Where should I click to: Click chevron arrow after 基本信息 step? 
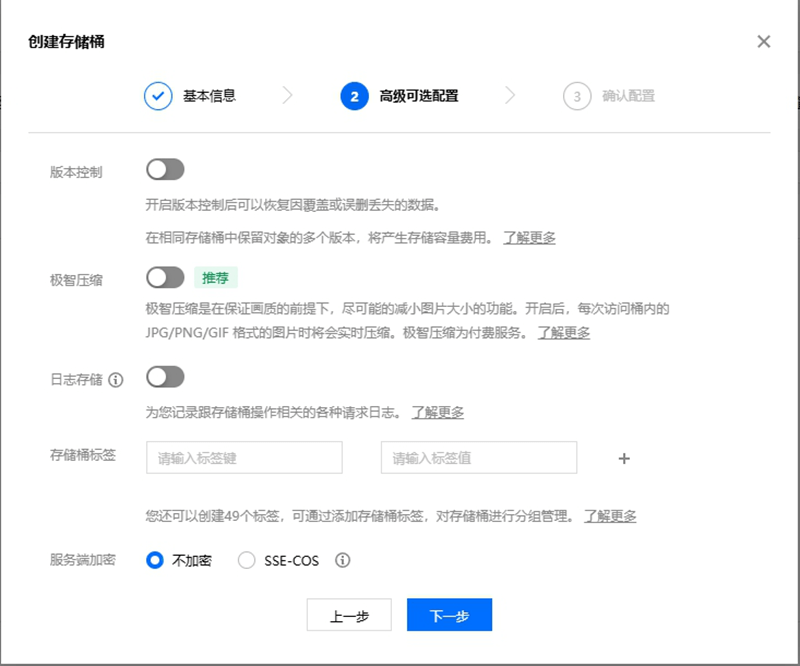click(288, 95)
